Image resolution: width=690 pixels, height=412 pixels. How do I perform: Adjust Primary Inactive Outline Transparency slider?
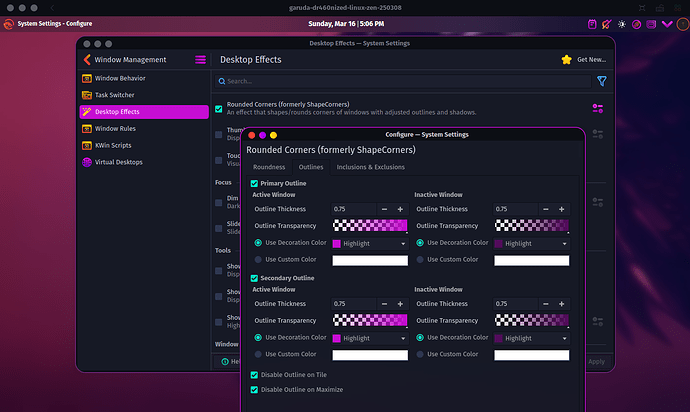[x=532, y=225]
